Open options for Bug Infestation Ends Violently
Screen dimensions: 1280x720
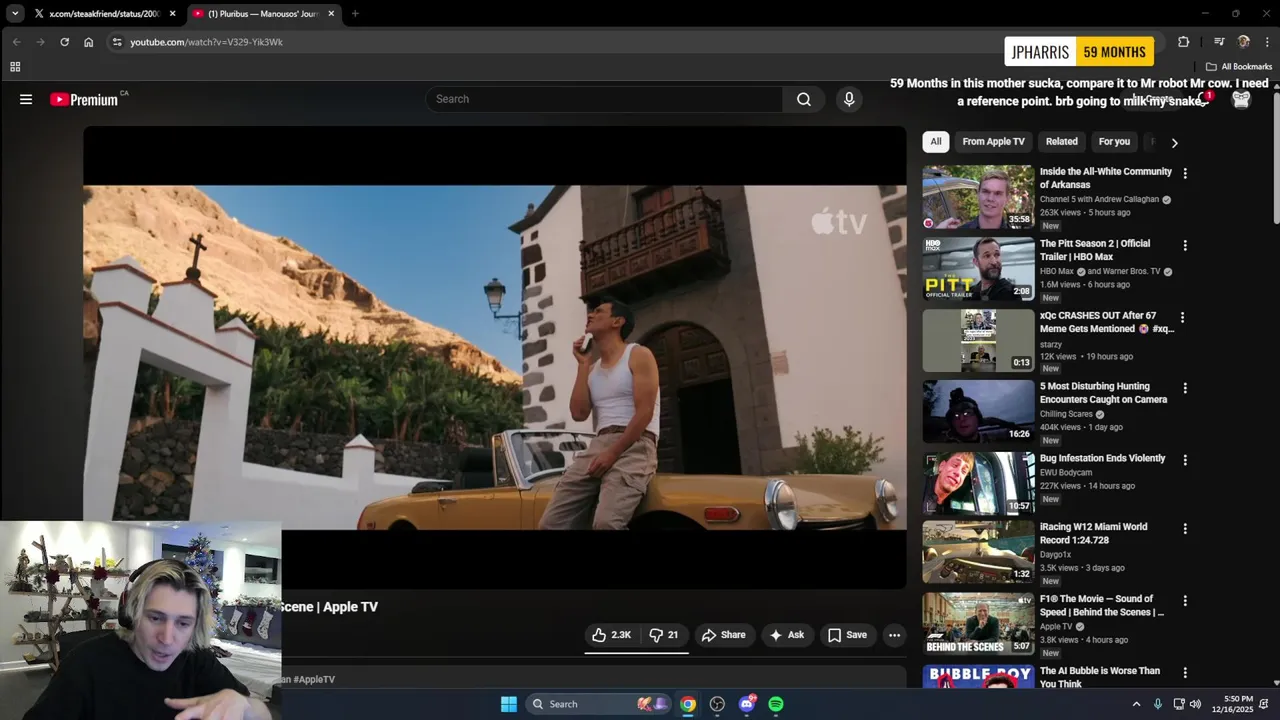(1185, 460)
